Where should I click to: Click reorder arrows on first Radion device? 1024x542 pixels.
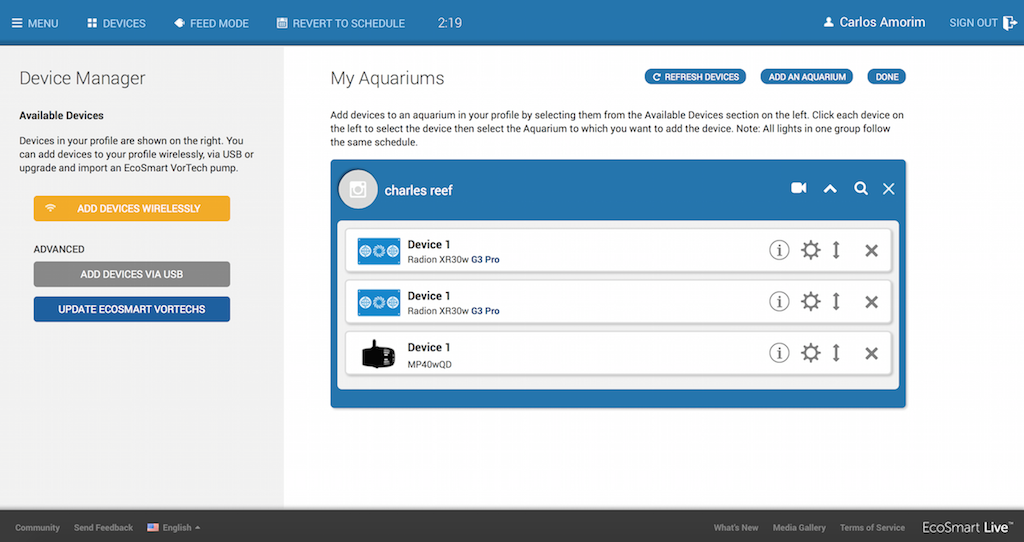tap(836, 250)
